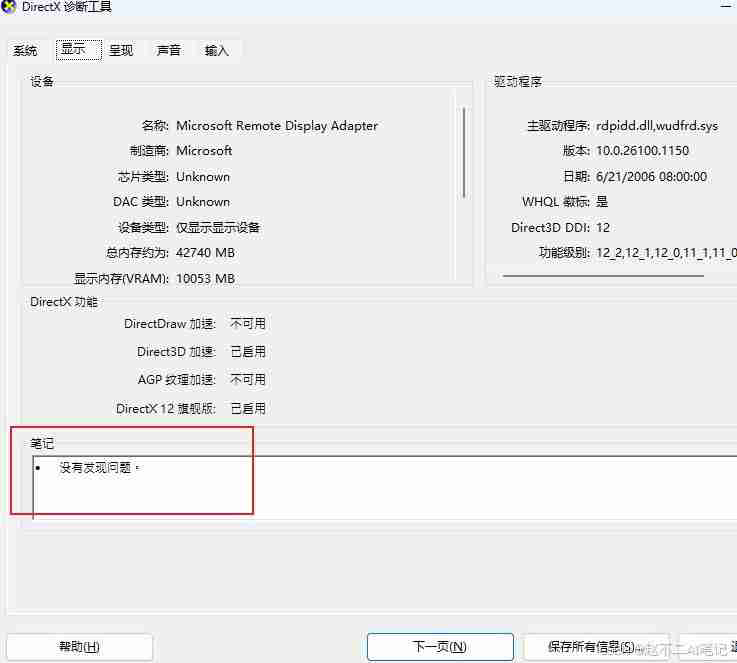Click WHQL 徽标 value 是
The height and width of the screenshot is (663, 737).
click(x=602, y=202)
